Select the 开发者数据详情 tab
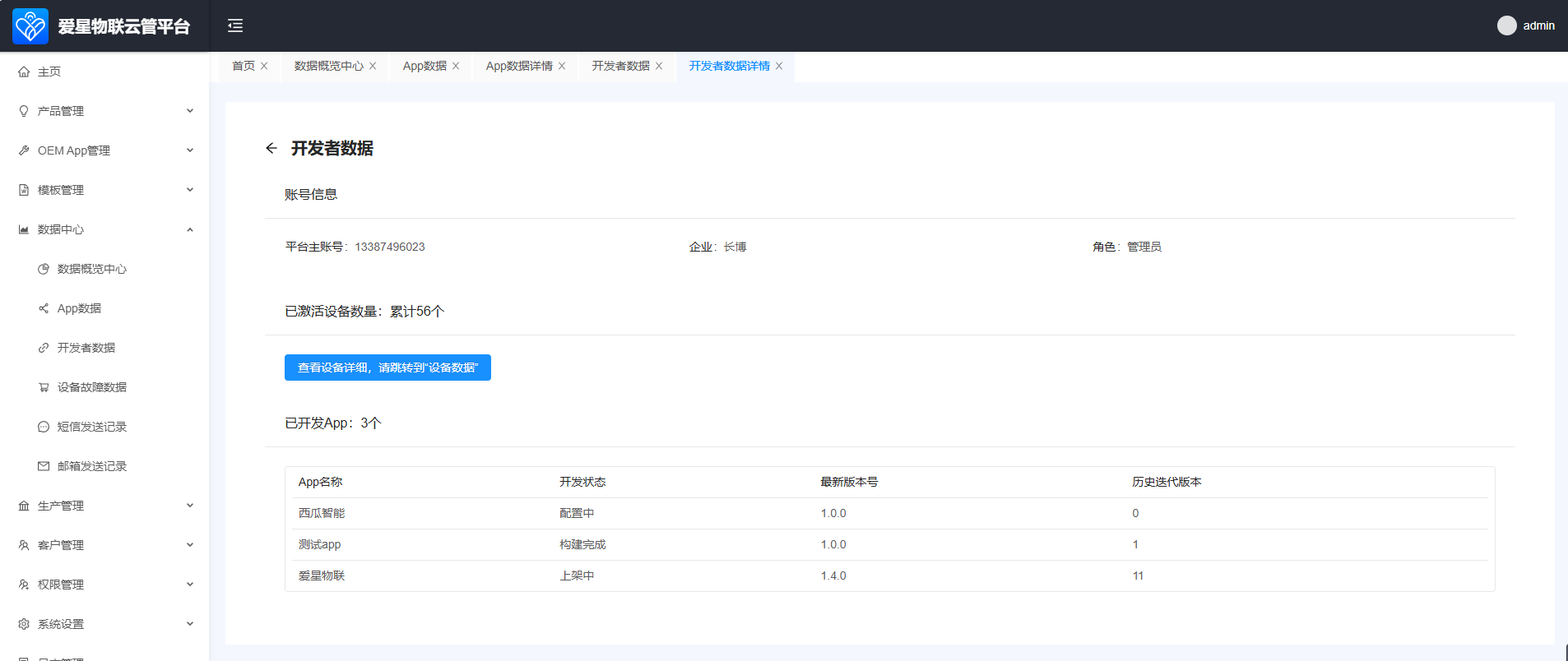1568x661 pixels. point(730,66)
